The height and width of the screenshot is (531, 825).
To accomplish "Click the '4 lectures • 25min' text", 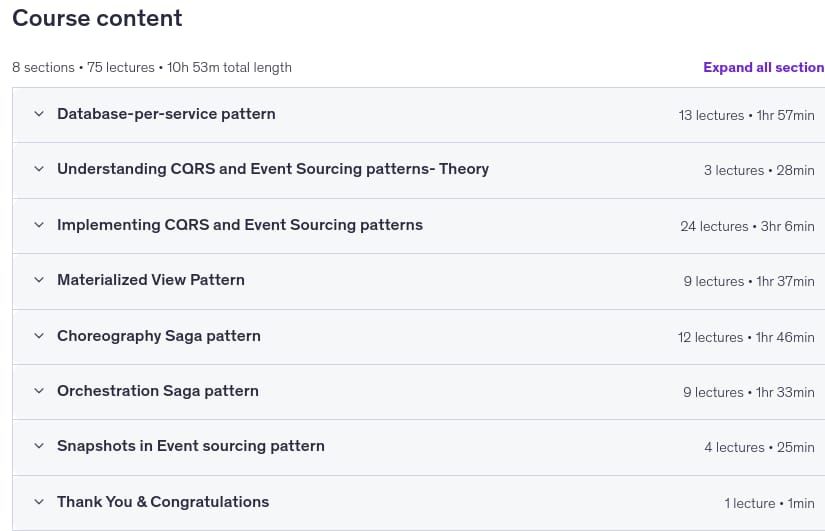I will [x=760, y=447].
